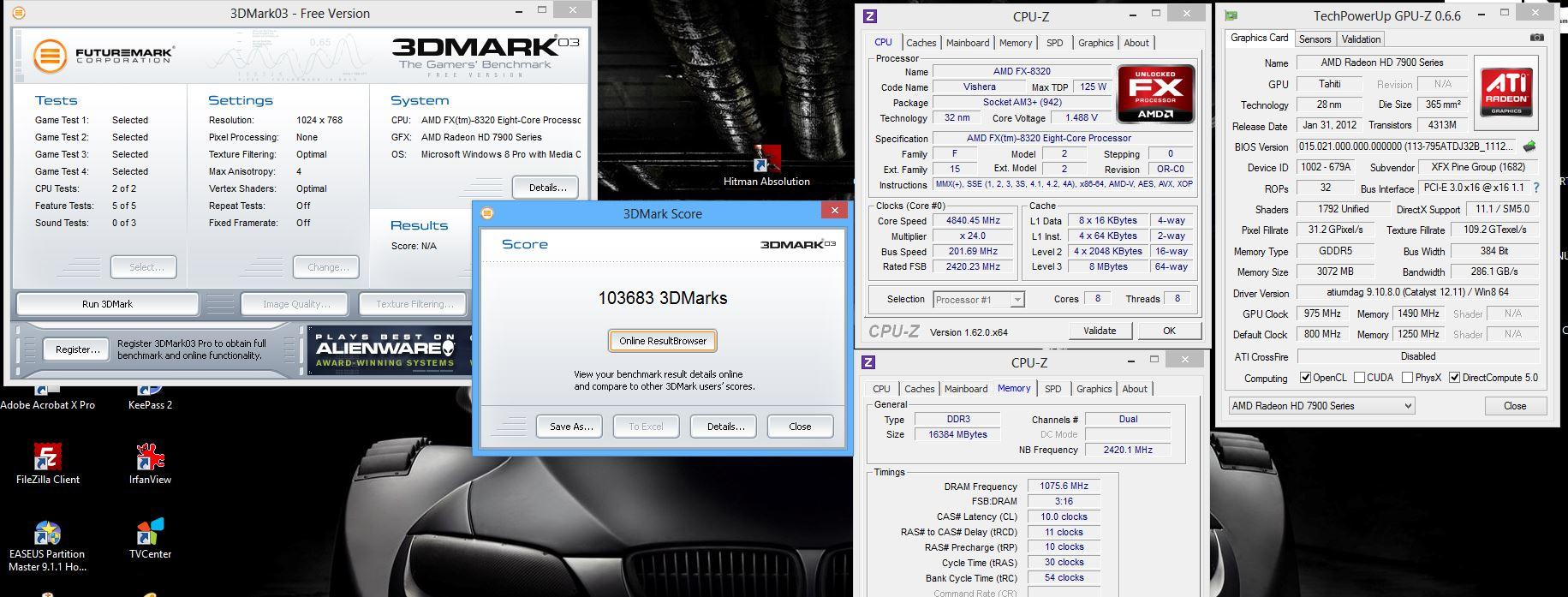
Task: Click the 103683 3DMarks score text
Action: 663,298
